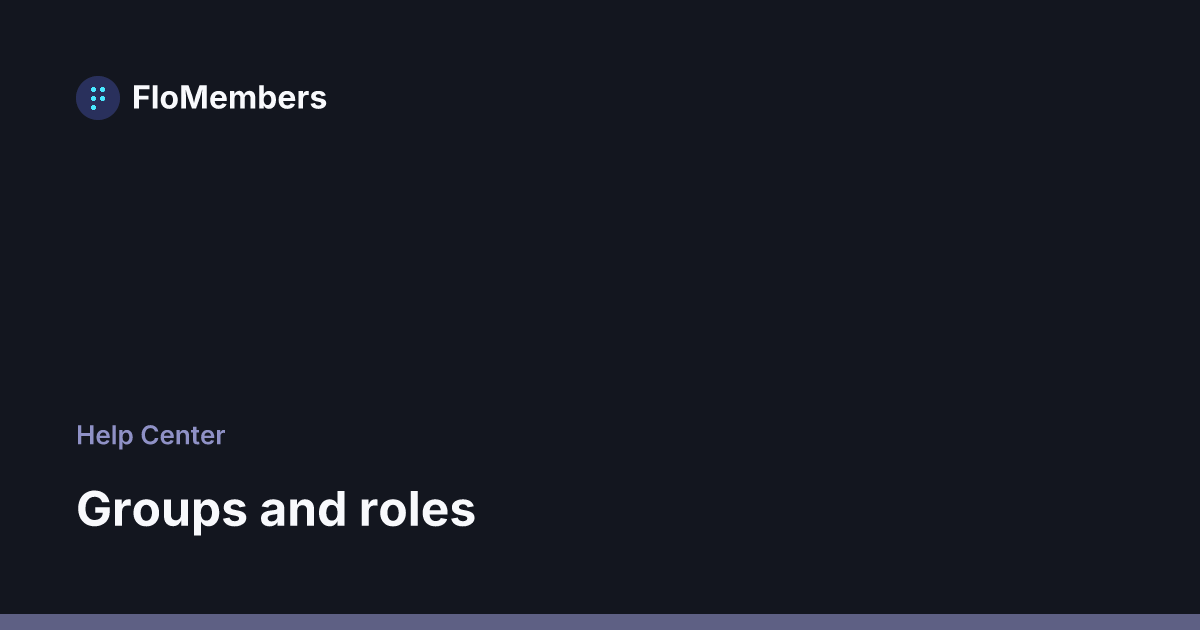Click the word "Help" above the title
1200x630 pixels.
pos(104,435)
